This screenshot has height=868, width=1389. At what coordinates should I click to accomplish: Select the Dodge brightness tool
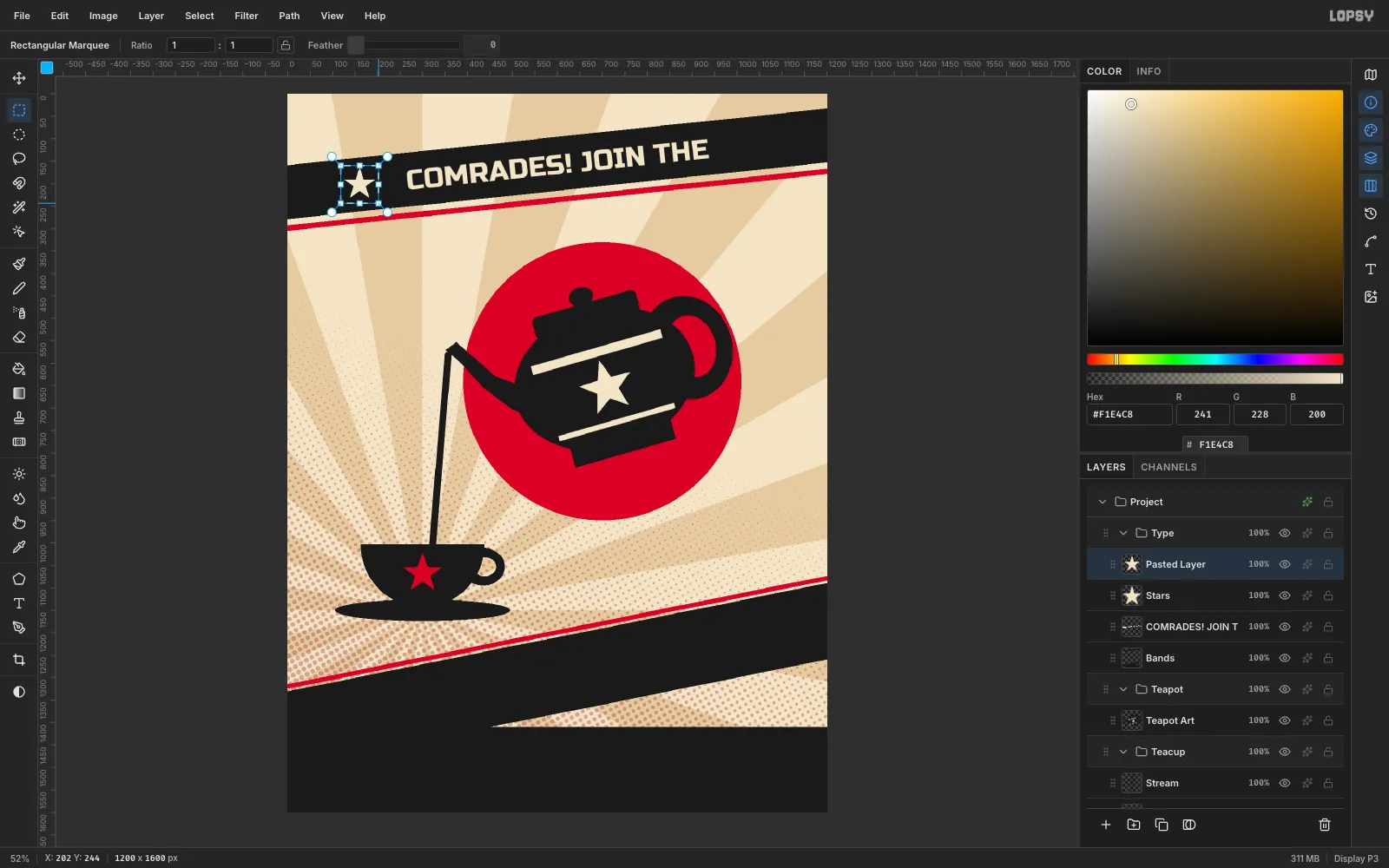pos(19,474)
